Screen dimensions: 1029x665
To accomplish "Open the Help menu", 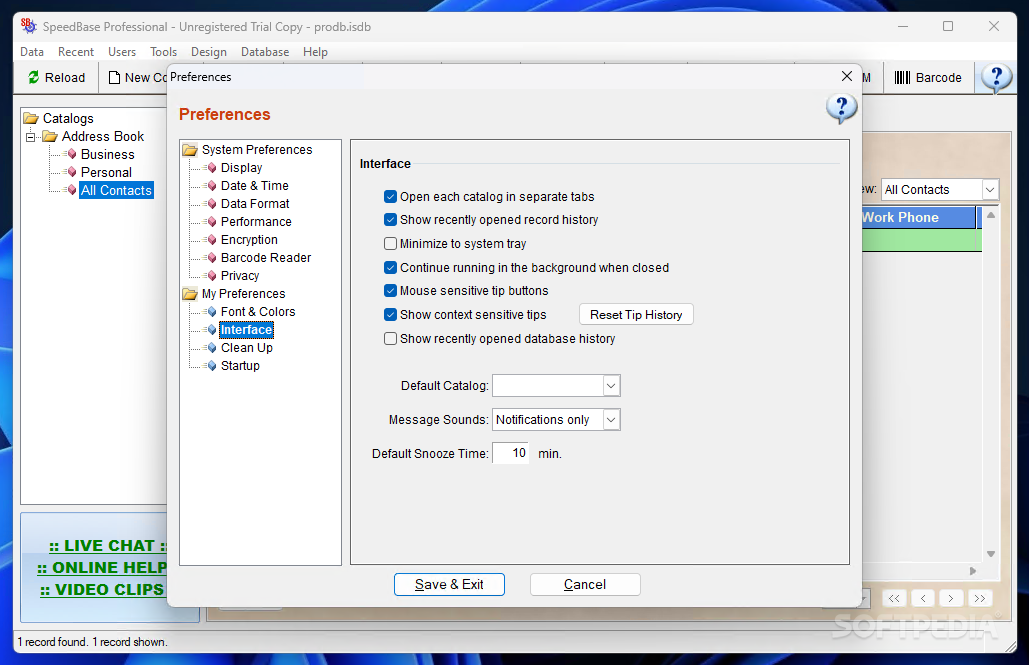I will 315,52.
